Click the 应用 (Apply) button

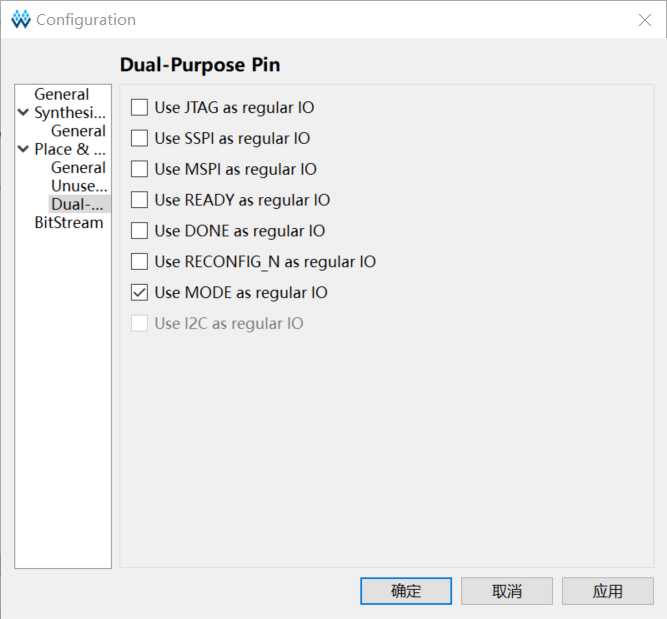pyautogui.click(x=607, y=591)
